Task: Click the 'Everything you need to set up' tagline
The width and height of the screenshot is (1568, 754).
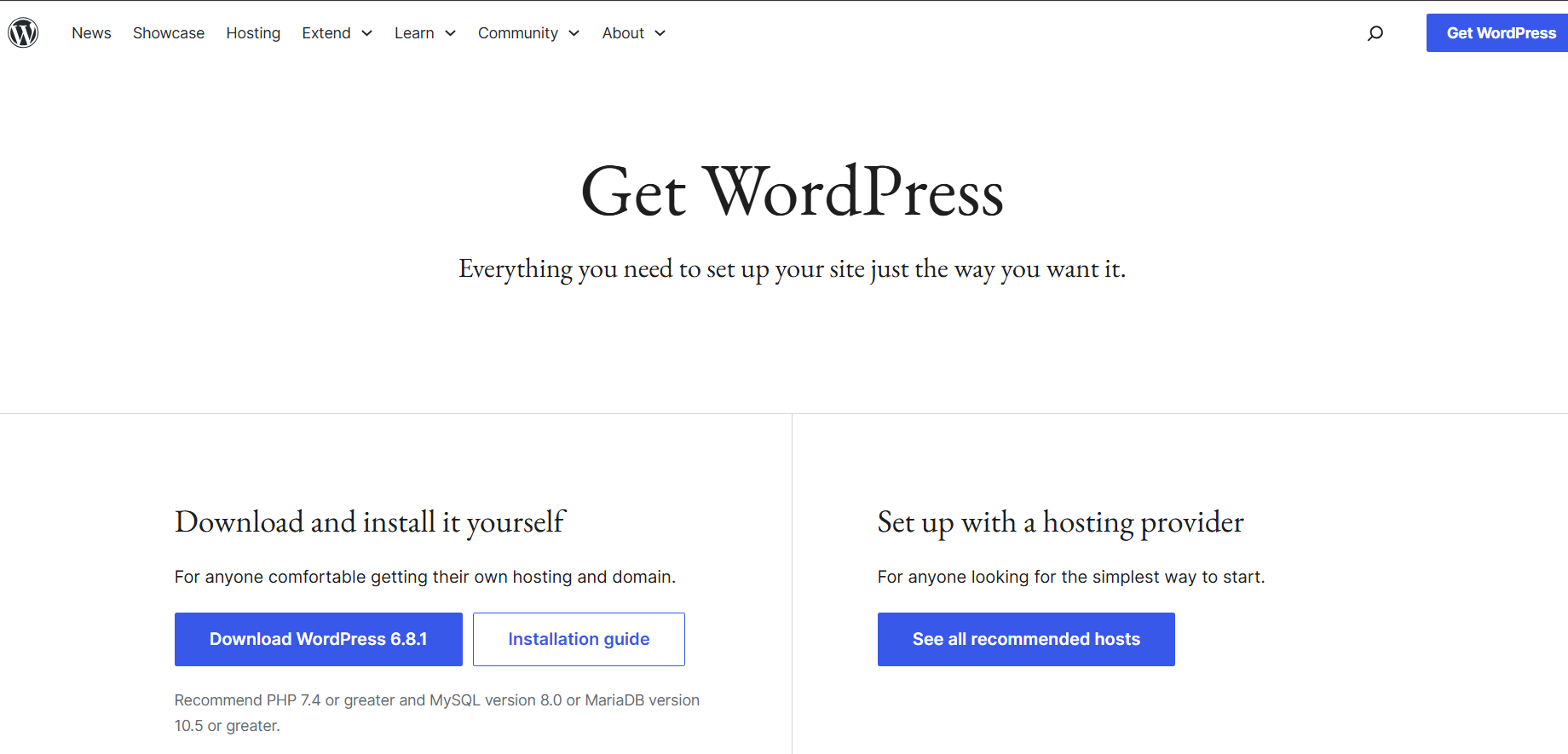Action: tap(793, 269)
